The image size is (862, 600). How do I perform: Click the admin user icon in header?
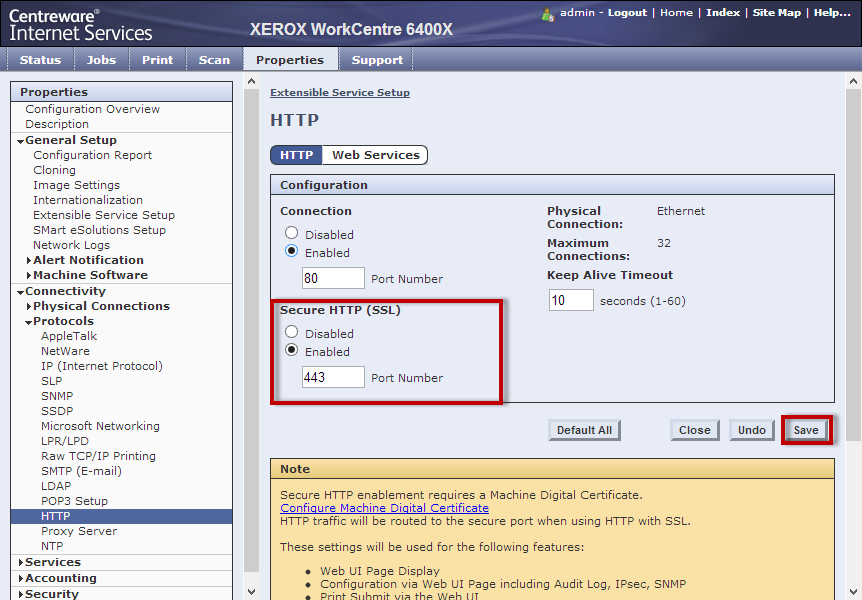click(547, 14)
